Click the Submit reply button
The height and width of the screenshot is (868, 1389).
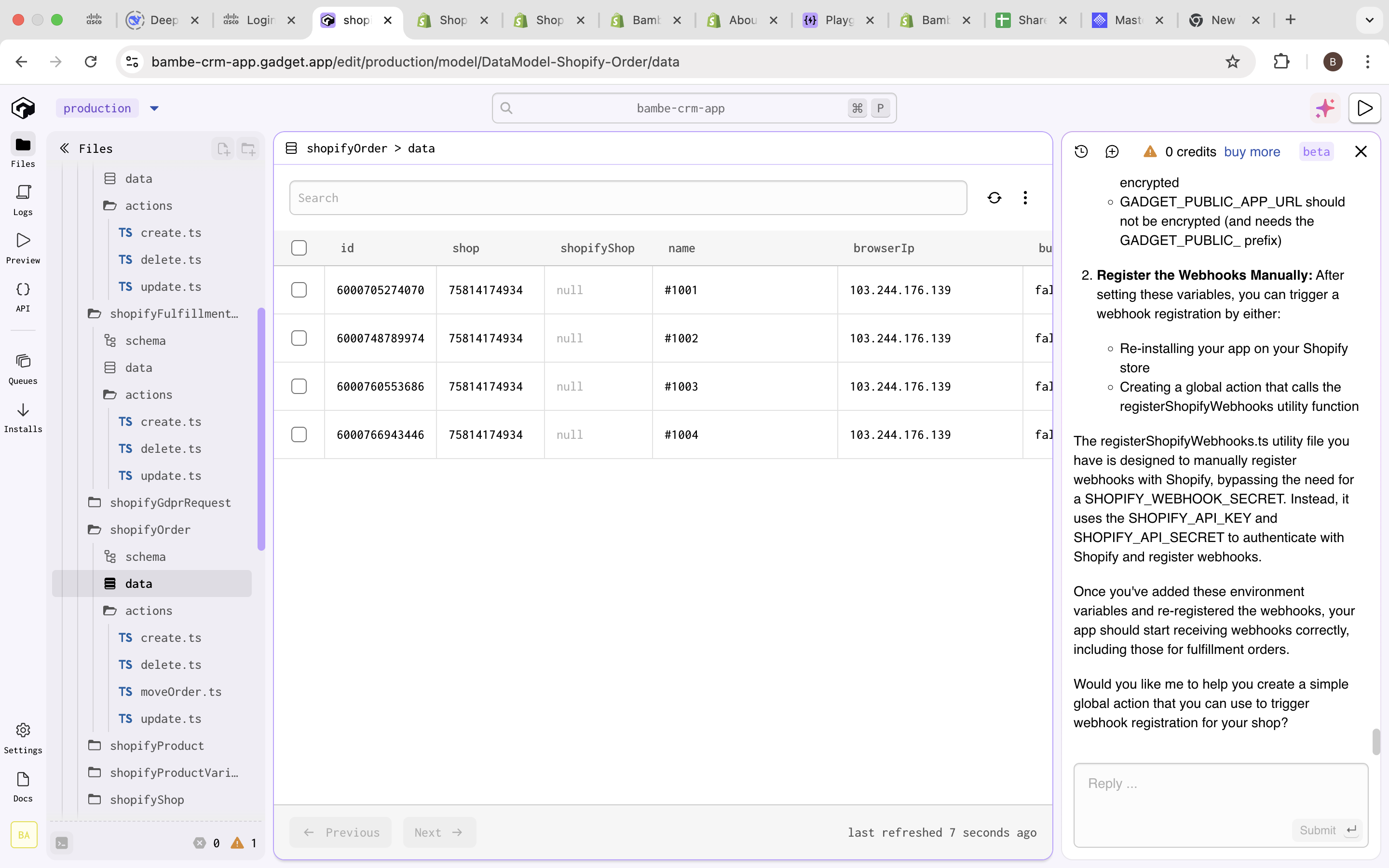pos(1327,830)
